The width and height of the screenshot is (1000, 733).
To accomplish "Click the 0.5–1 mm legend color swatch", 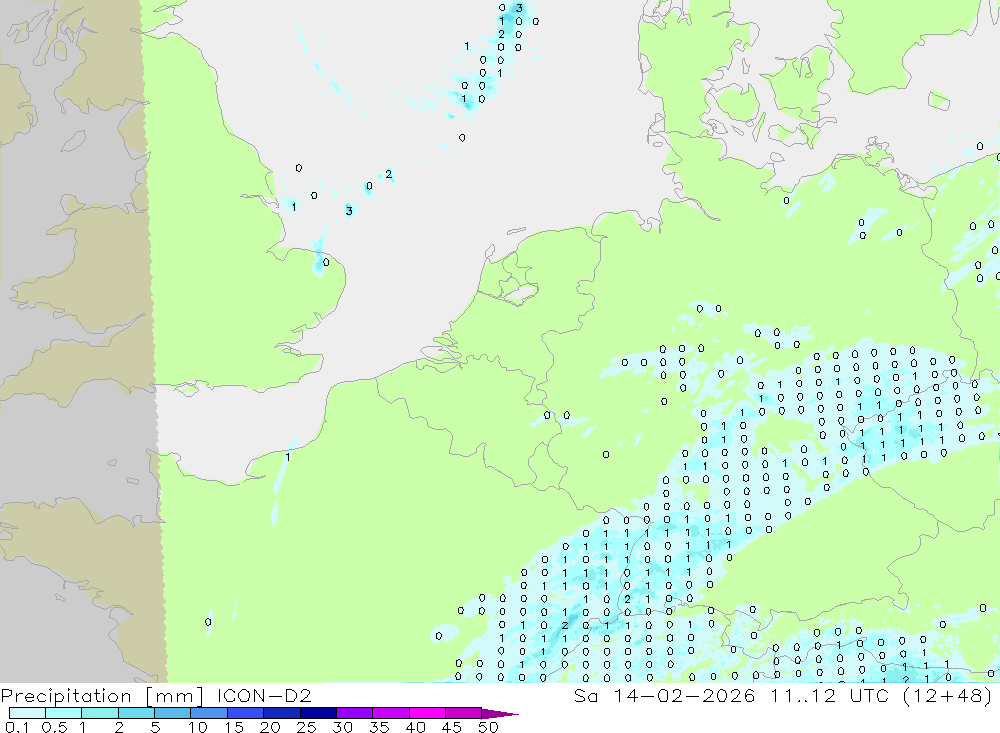I will (63, 713).
